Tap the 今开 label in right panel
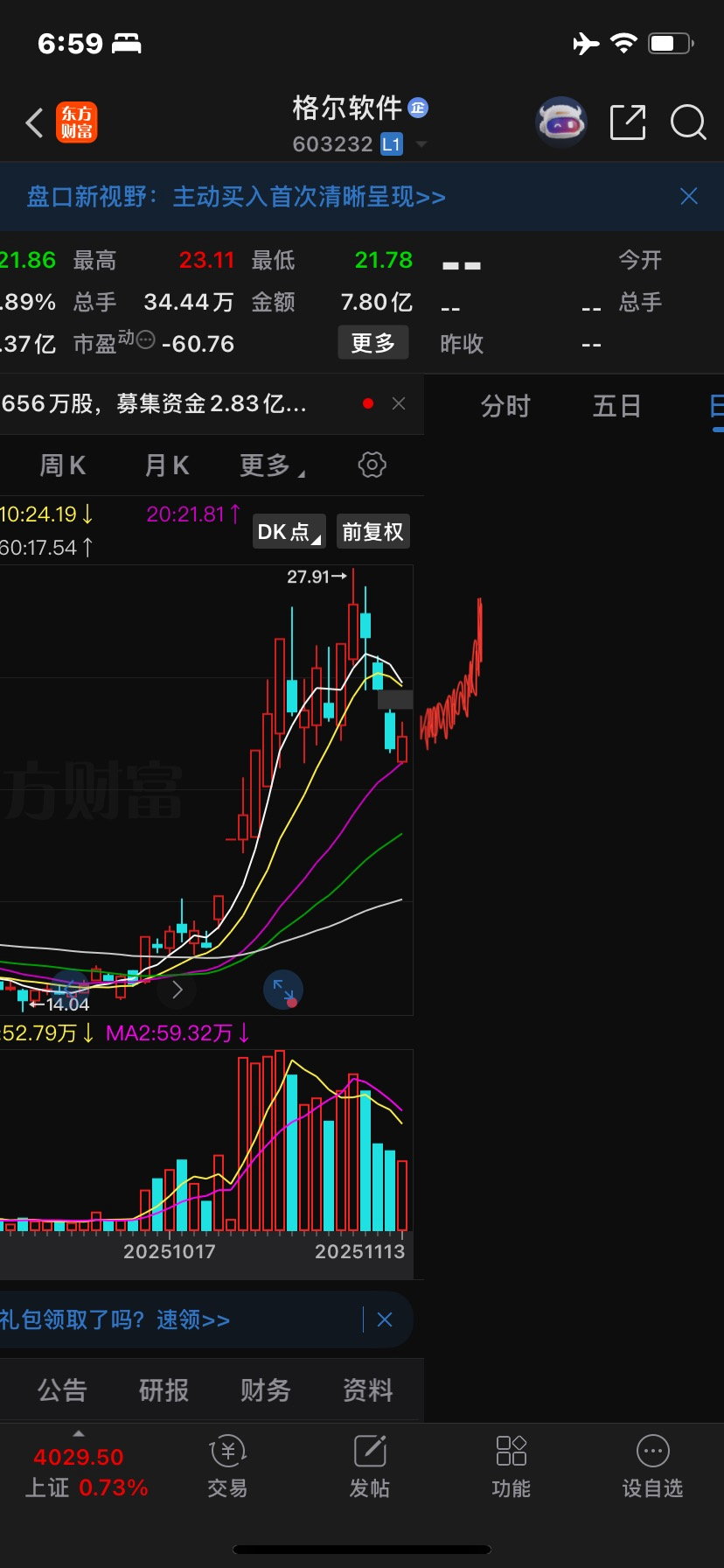This screenshot has height=1568, width=724. click(x=640, y=260)
